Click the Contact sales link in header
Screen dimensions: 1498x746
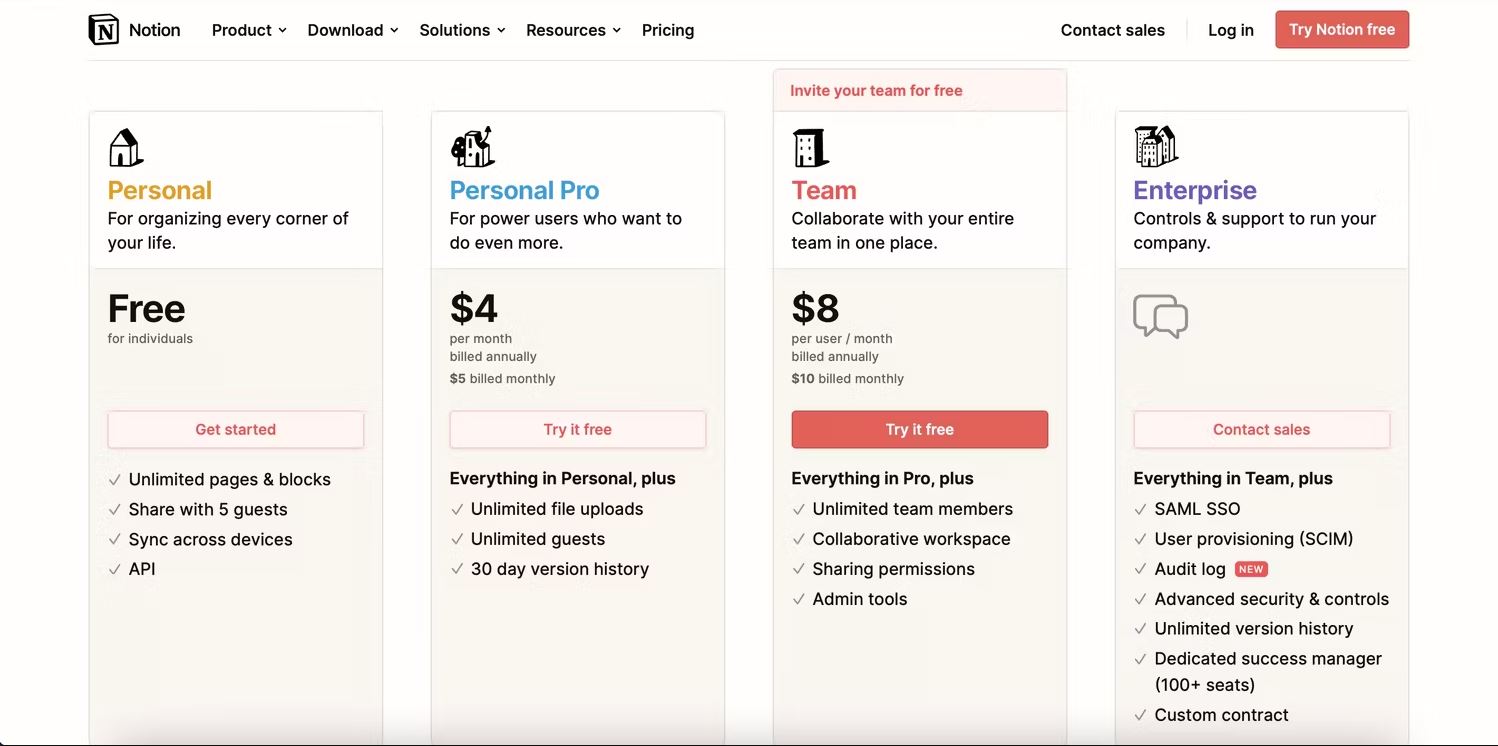(x=1113, y=30)
